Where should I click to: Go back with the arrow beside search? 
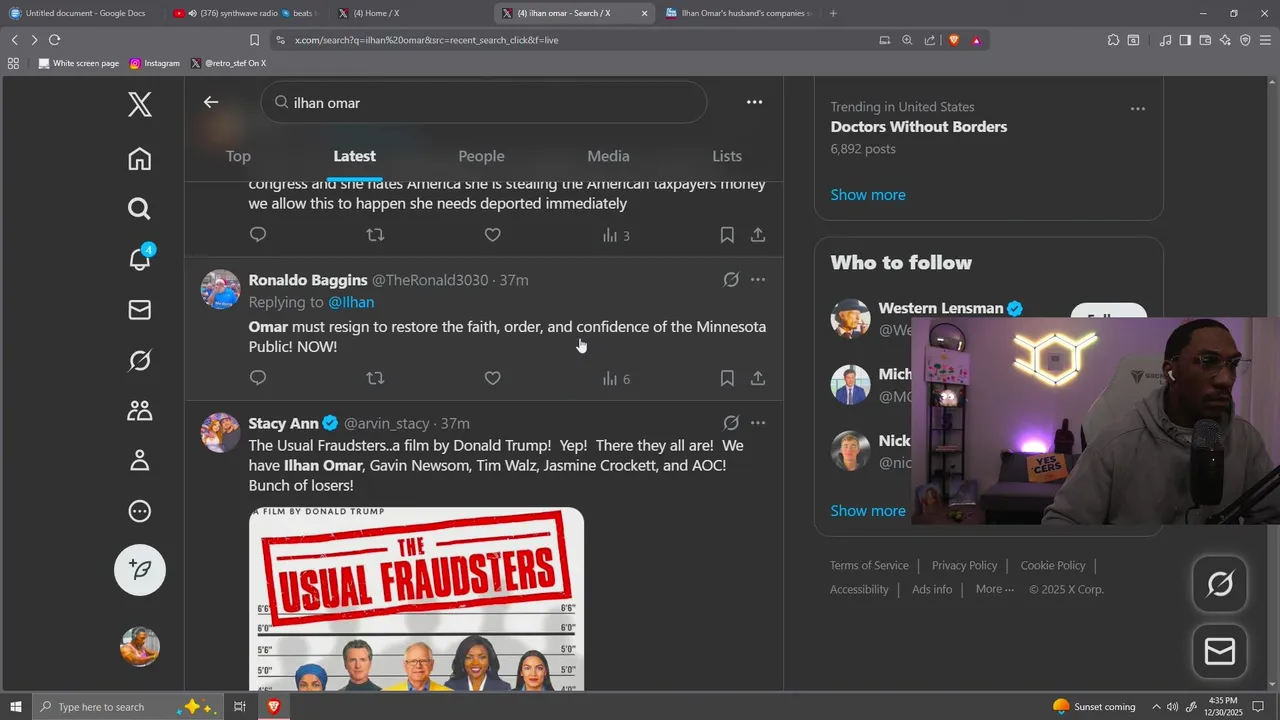211,102
